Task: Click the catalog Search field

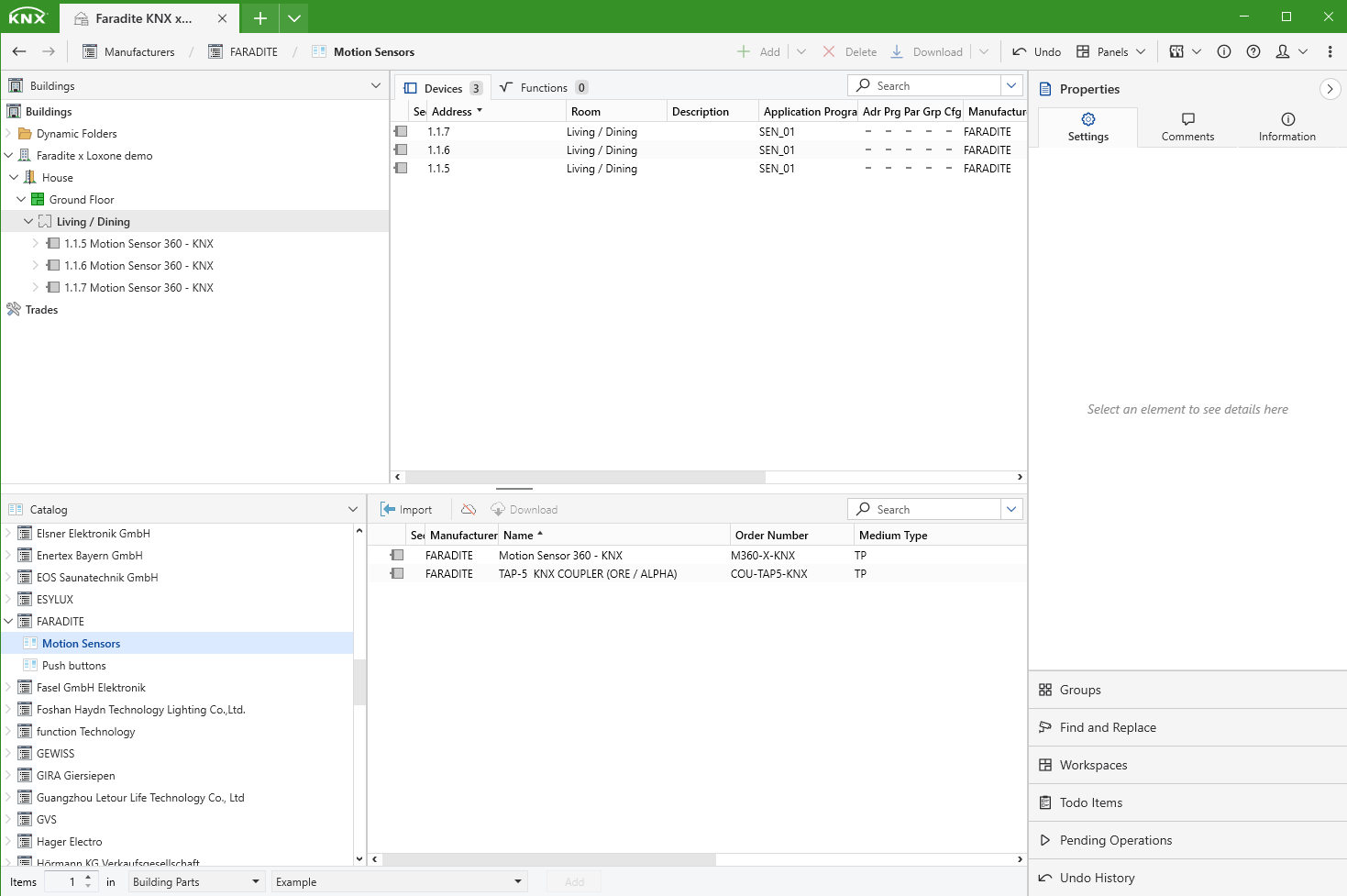Action: tap(924, 509)
